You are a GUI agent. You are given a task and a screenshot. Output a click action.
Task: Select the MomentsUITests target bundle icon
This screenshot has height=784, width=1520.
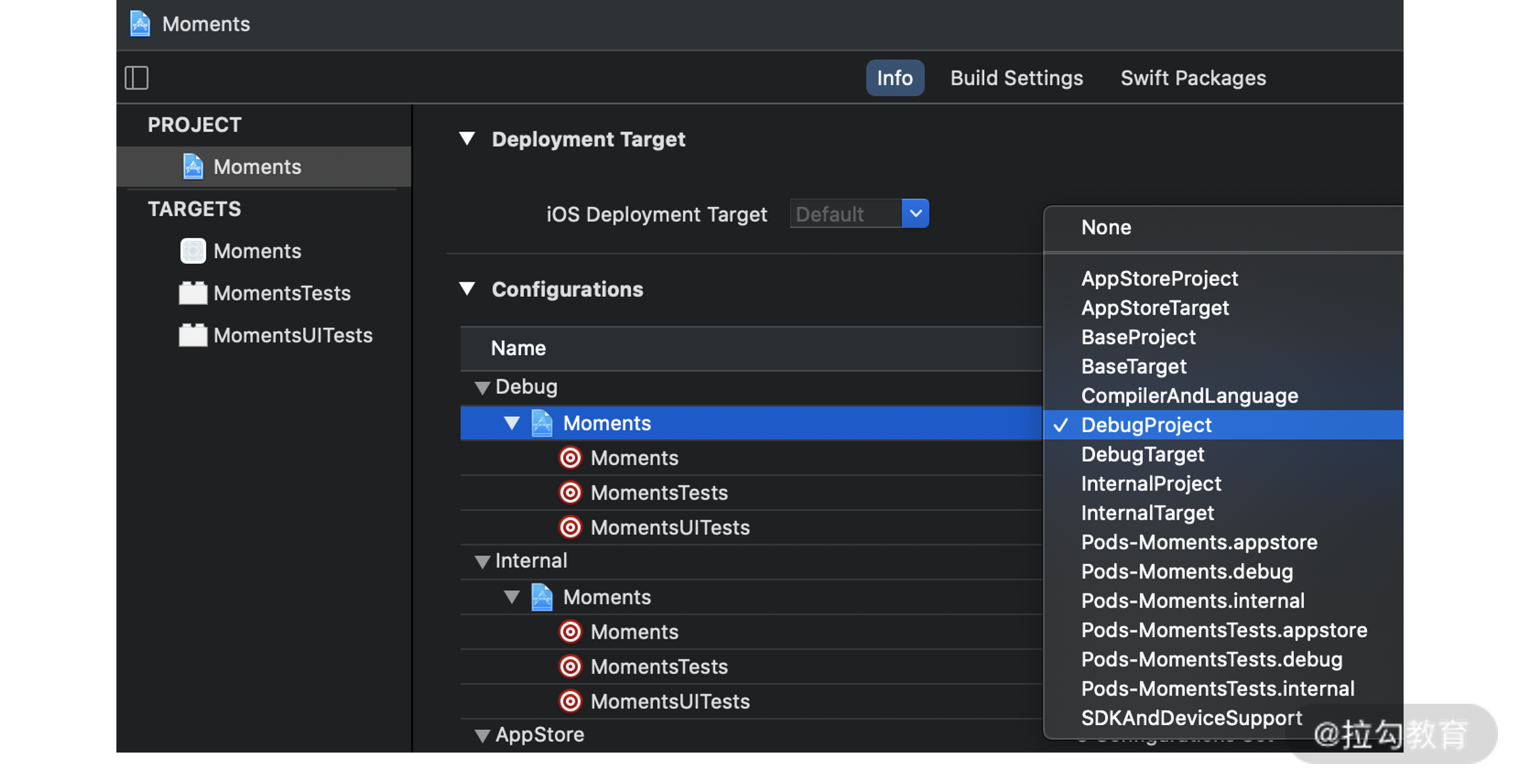193,335
